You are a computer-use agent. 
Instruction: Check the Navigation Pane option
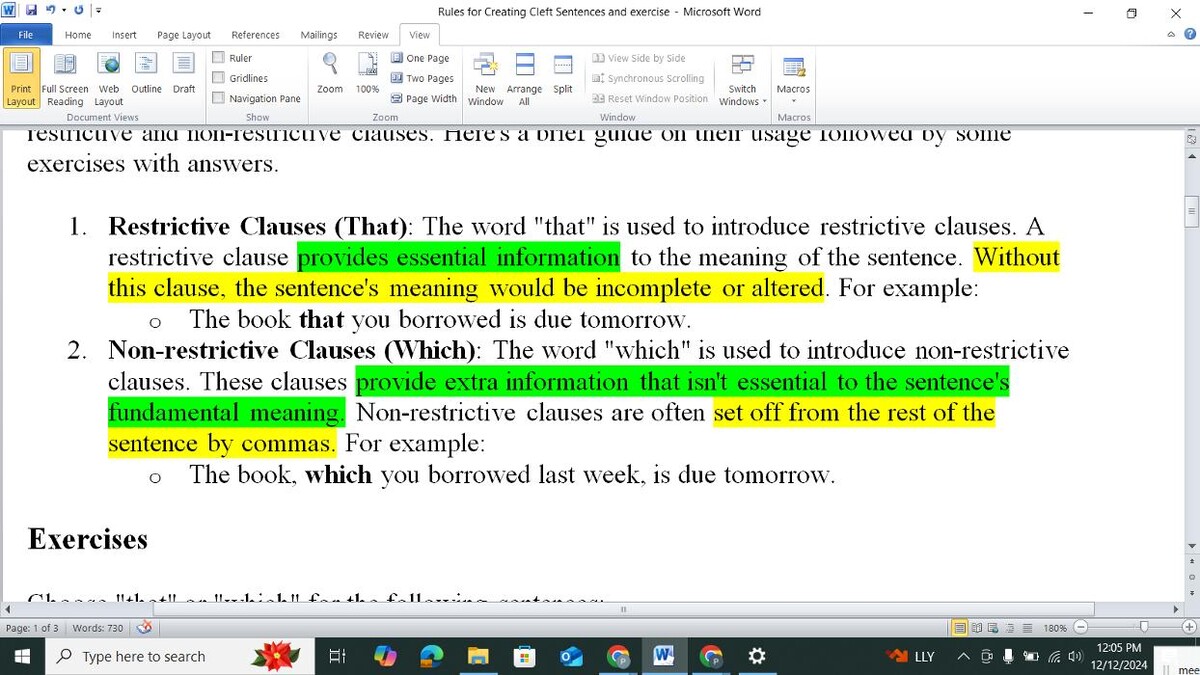click(219, 98)
